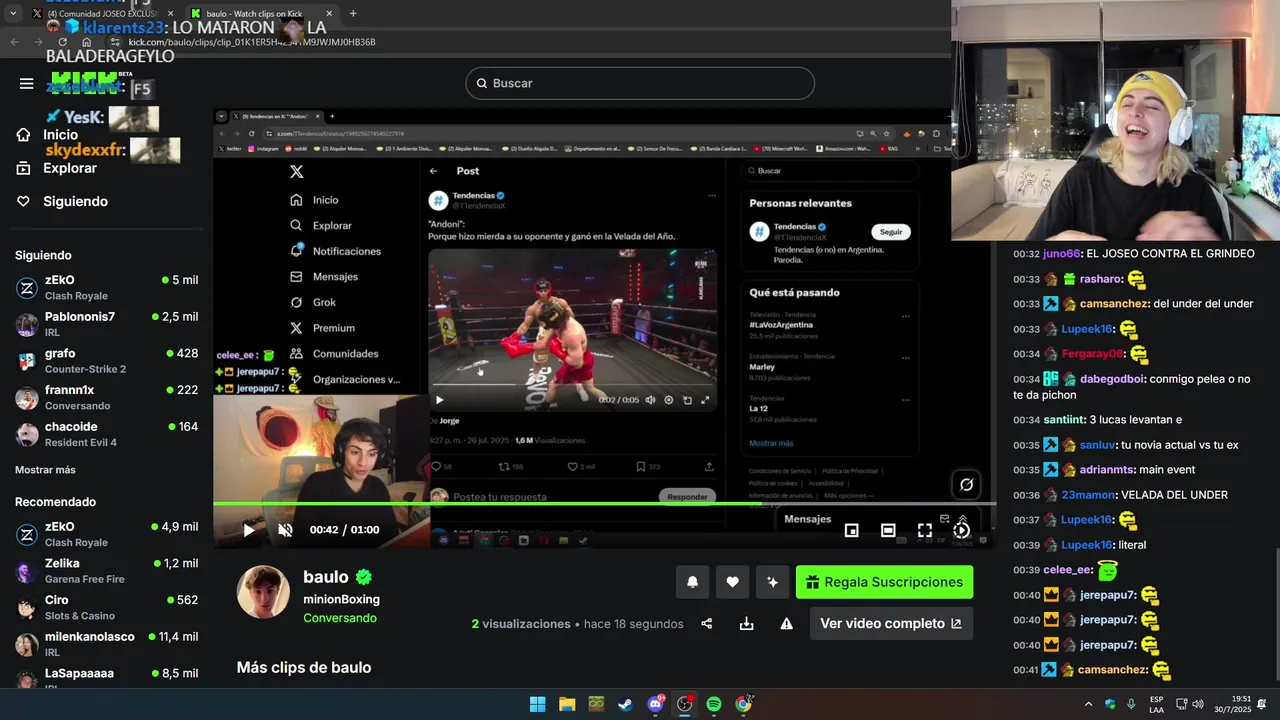Open frannn1x channel in the sidebar
The image size is (1280, 720).
coord(107,398)
